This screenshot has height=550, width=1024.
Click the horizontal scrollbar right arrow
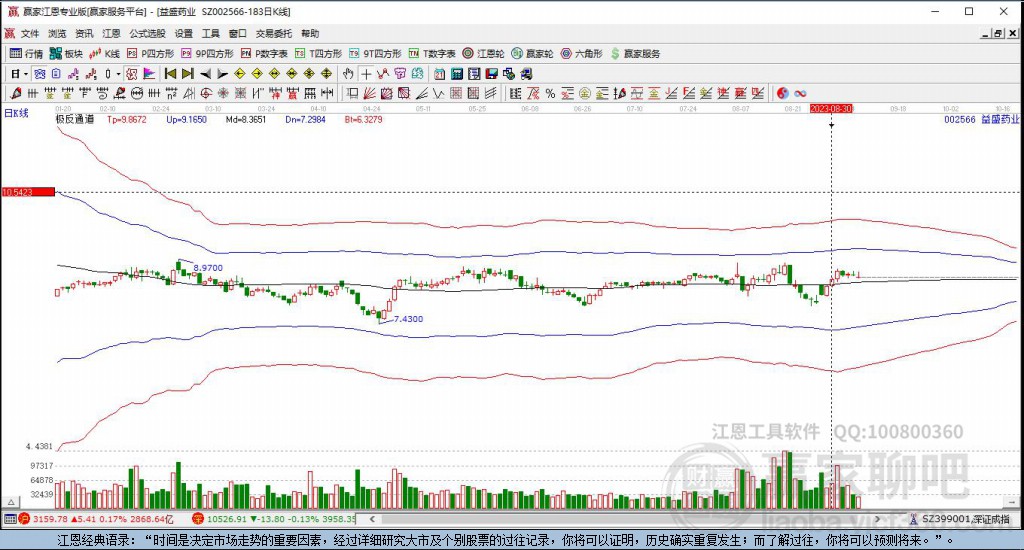tap(877, 519)
